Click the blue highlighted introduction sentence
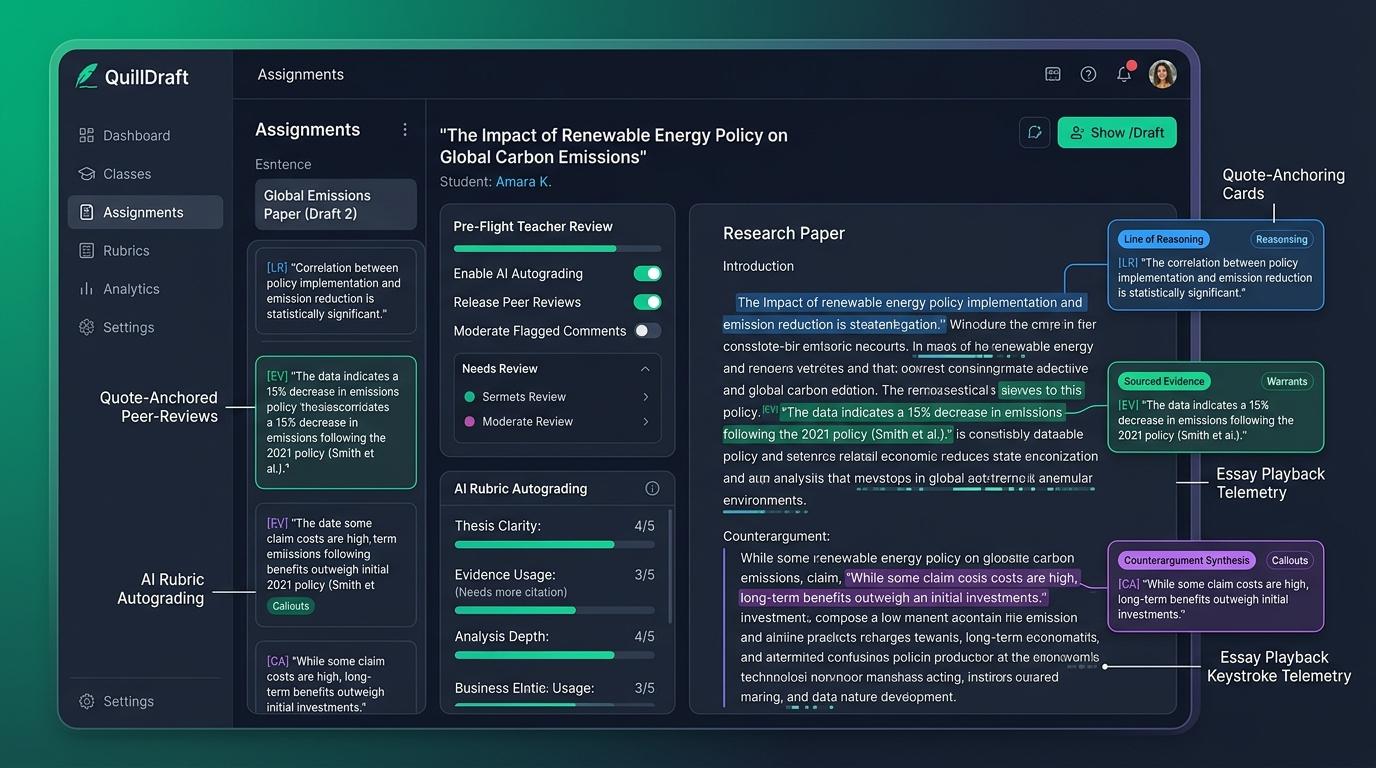This screenshot has height=768, width=1376. click(905, 313)
